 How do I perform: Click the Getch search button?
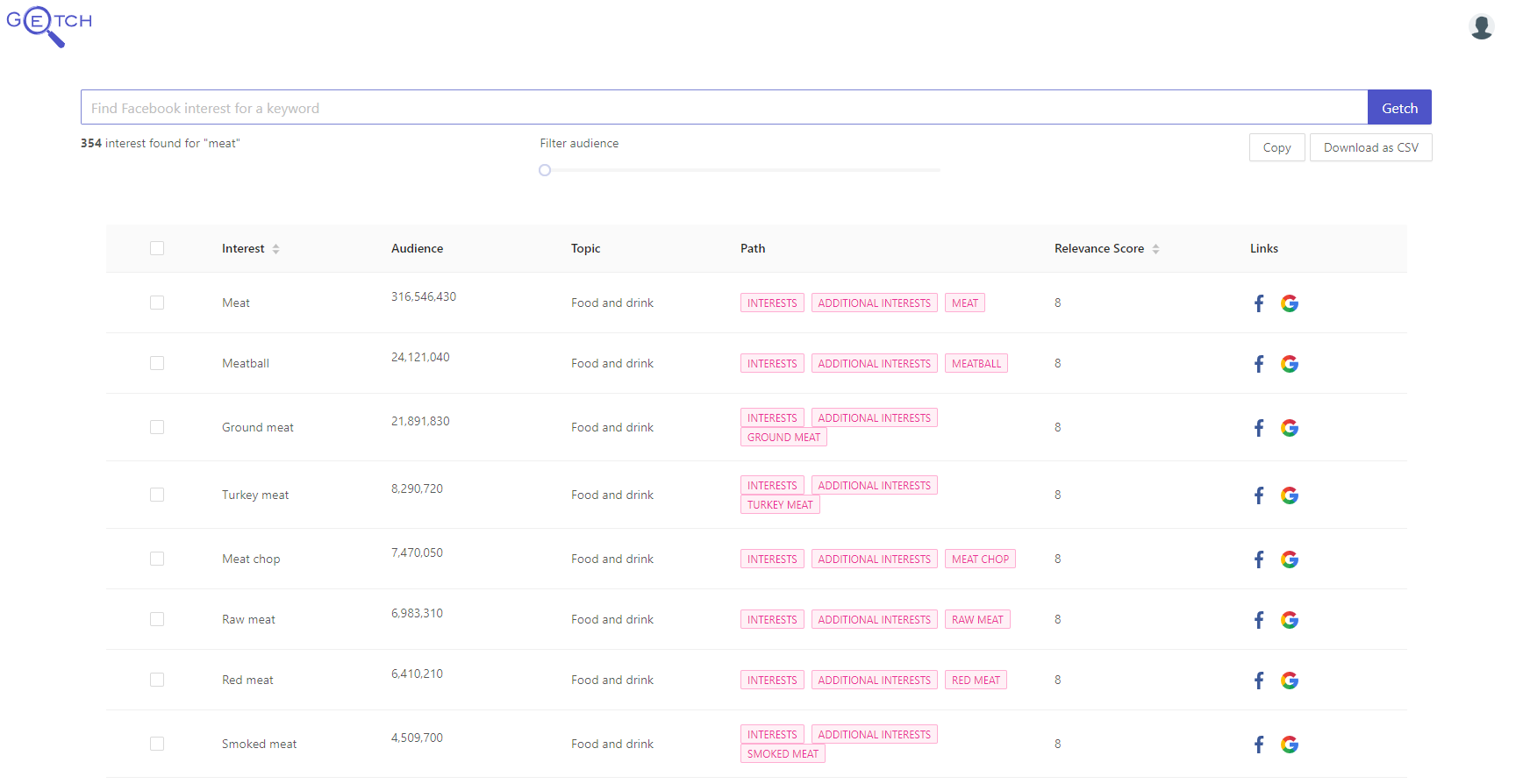pyautogui.click(x=1399, y=107)
